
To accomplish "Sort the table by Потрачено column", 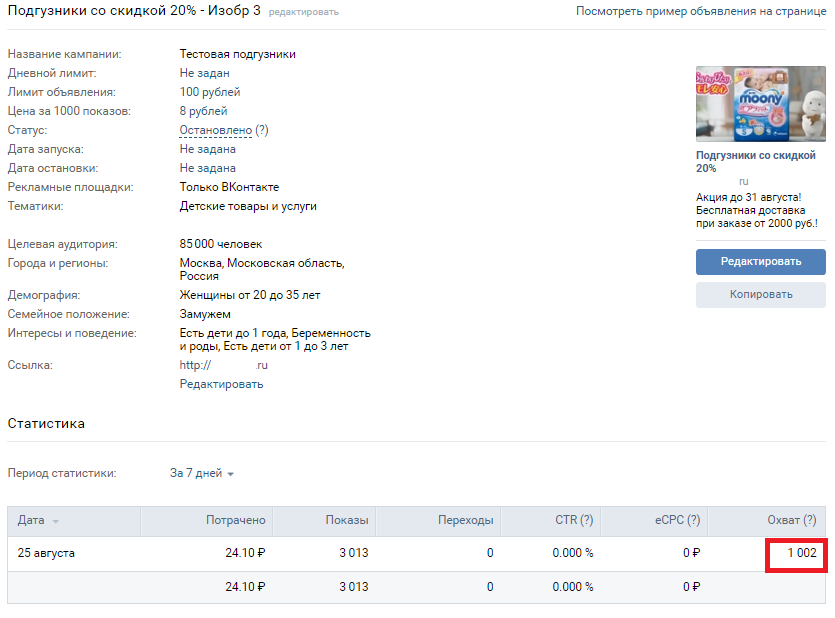I will (x=235, y=520).
